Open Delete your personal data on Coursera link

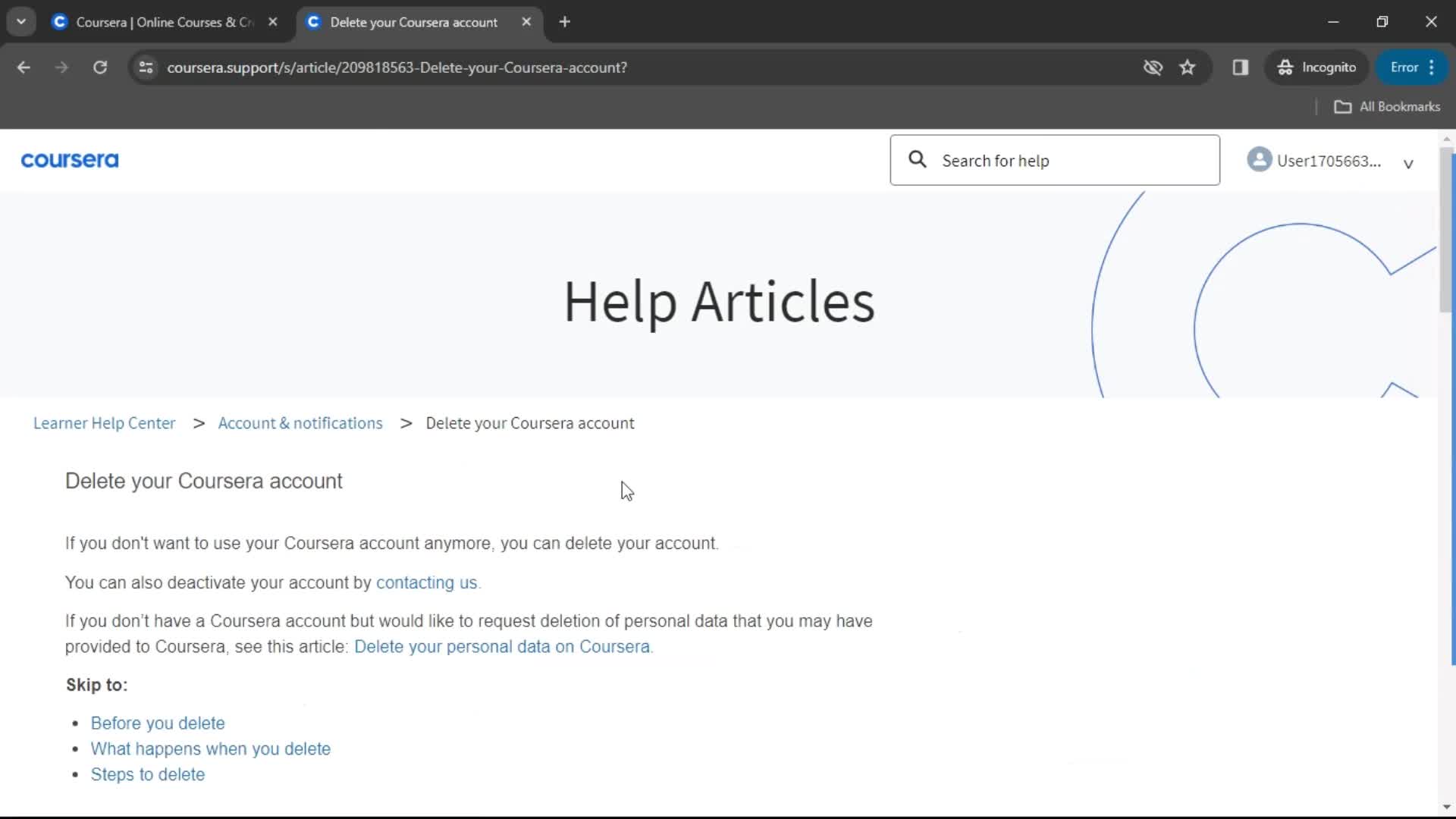(x=502, y=647)
